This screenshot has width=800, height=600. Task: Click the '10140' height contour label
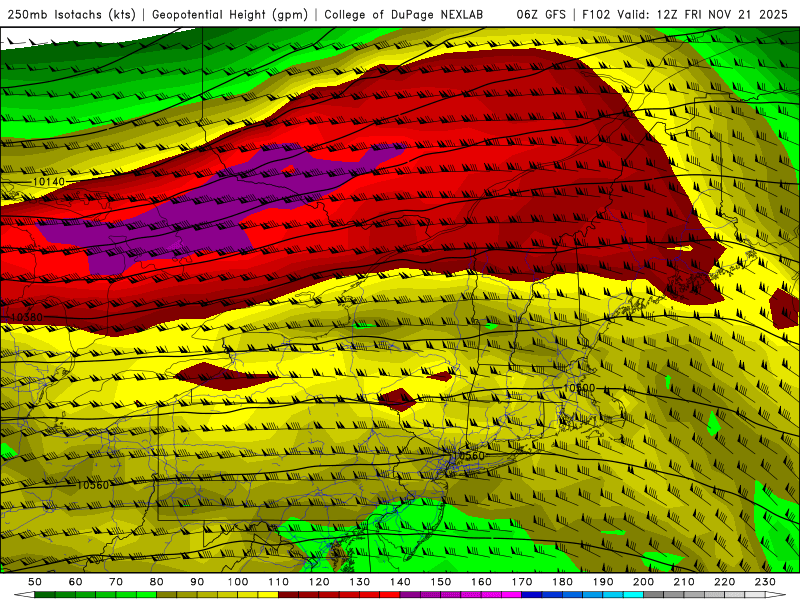pyautogui.click(x=49, y=182)
